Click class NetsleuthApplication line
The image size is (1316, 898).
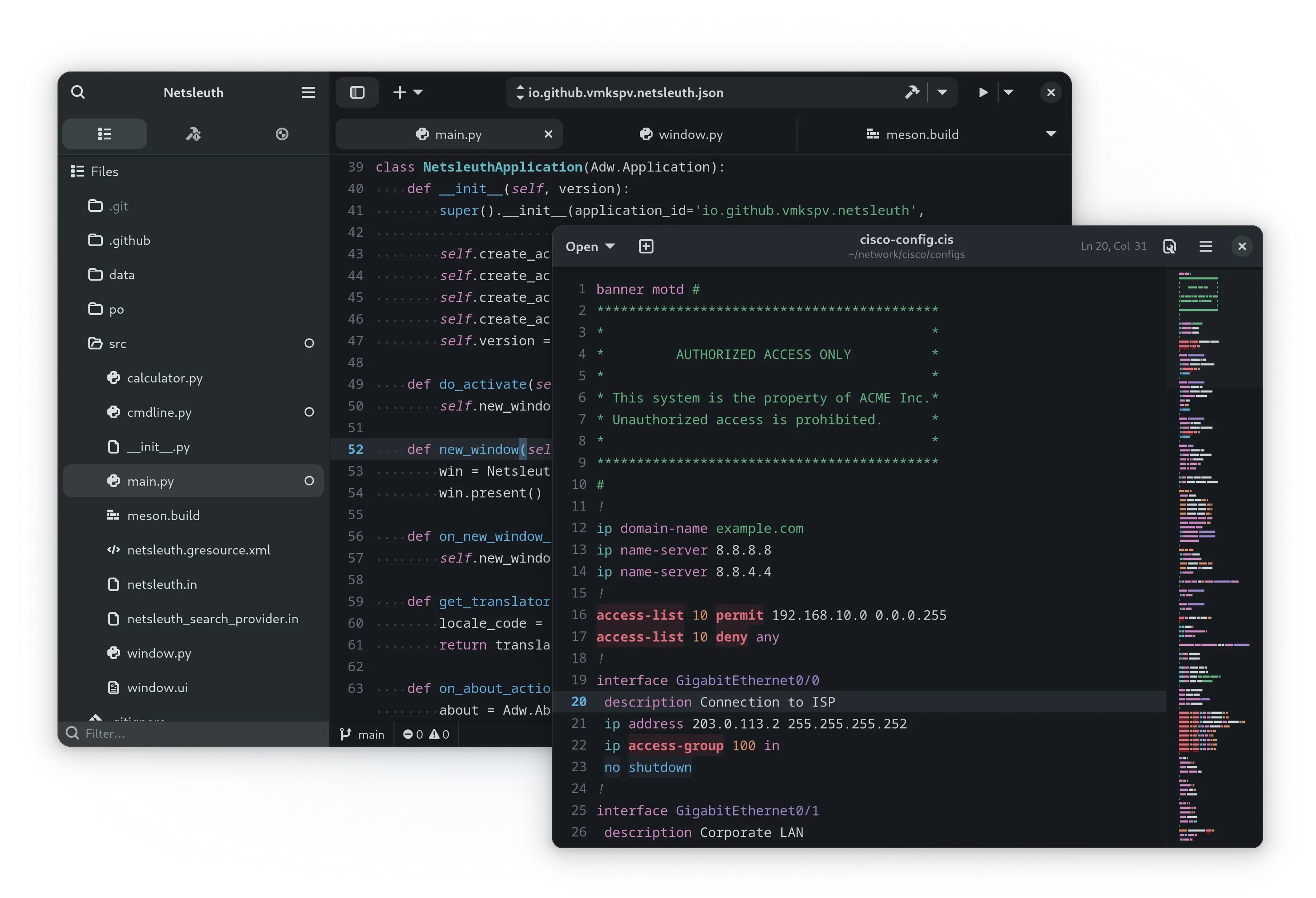coord(550,167)
